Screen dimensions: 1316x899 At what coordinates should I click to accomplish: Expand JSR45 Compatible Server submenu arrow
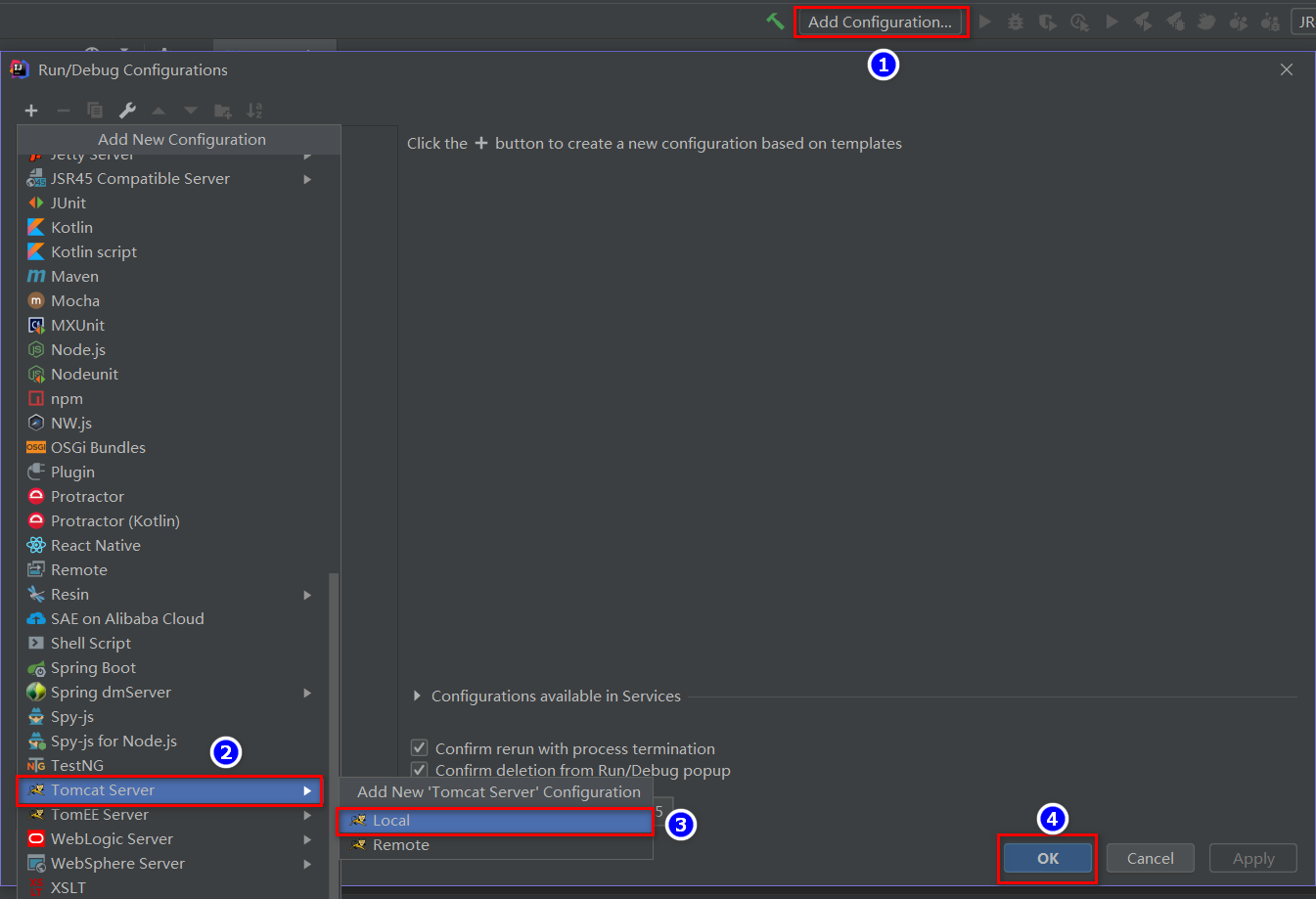(x=307, y=179)
